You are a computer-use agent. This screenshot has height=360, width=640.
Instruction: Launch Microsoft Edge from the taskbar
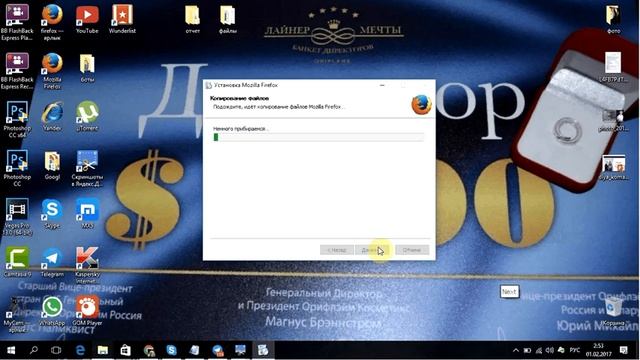point(80,350)
